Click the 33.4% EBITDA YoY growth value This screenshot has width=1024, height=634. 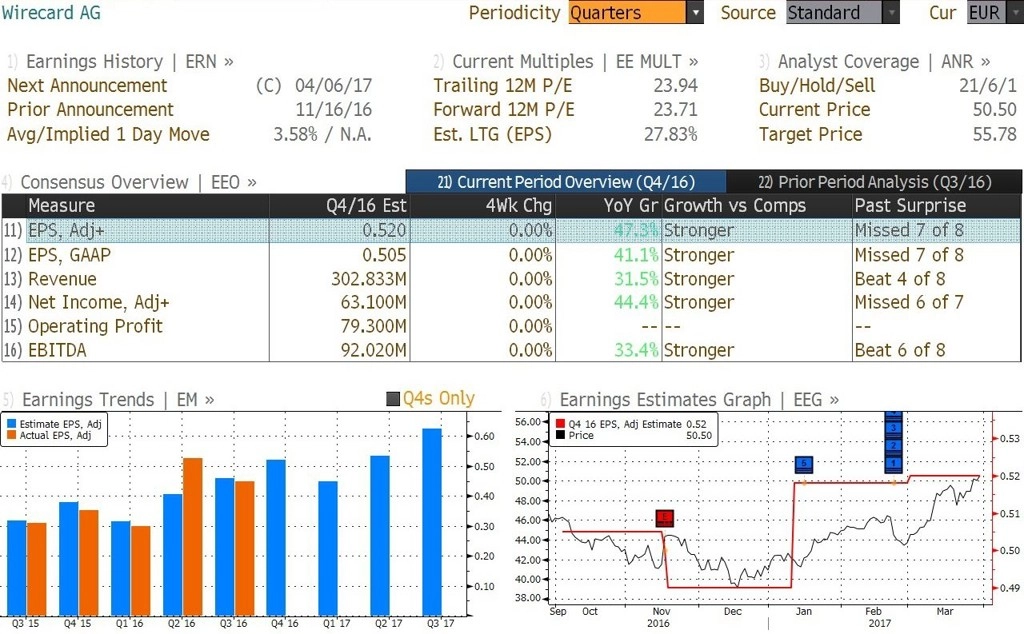click(636, 350)
